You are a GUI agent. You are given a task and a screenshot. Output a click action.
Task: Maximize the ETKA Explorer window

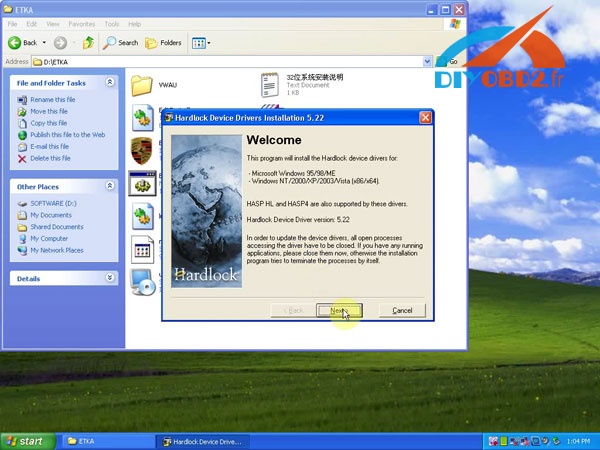(x=445, y=10)
